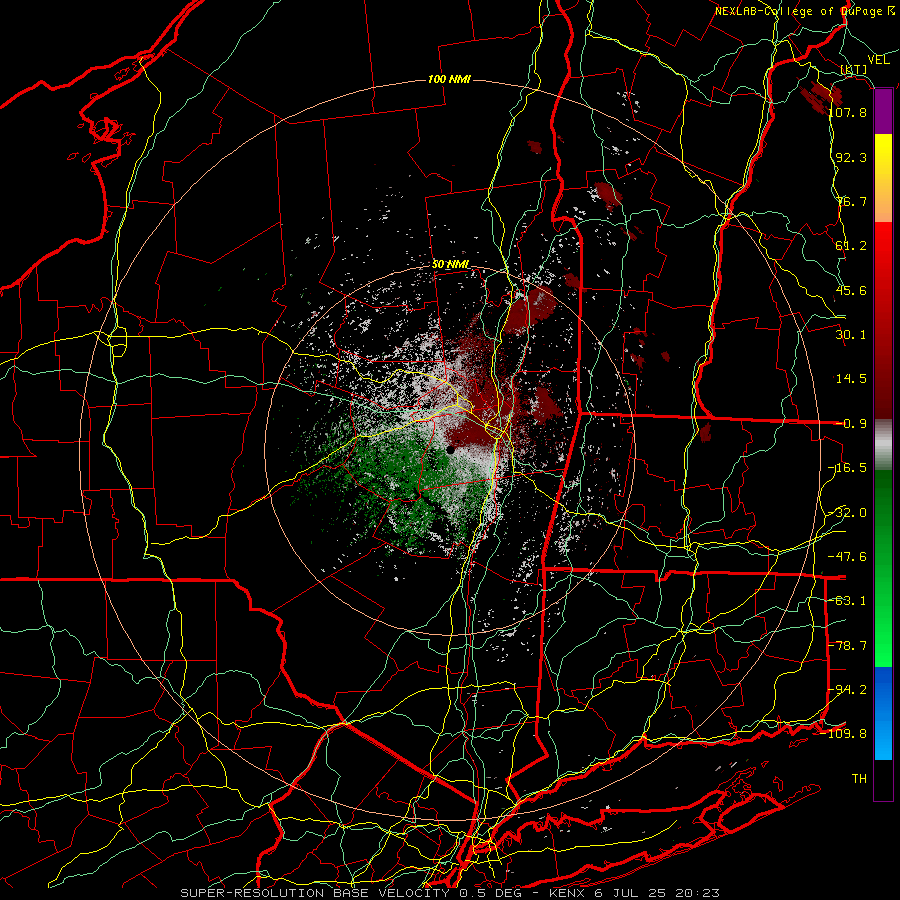Image resolution: width=900 pixels, height=900 pixels.
Task: Click the 14.5 legend value
Action: pyautogui.click(x=851, y=379)
